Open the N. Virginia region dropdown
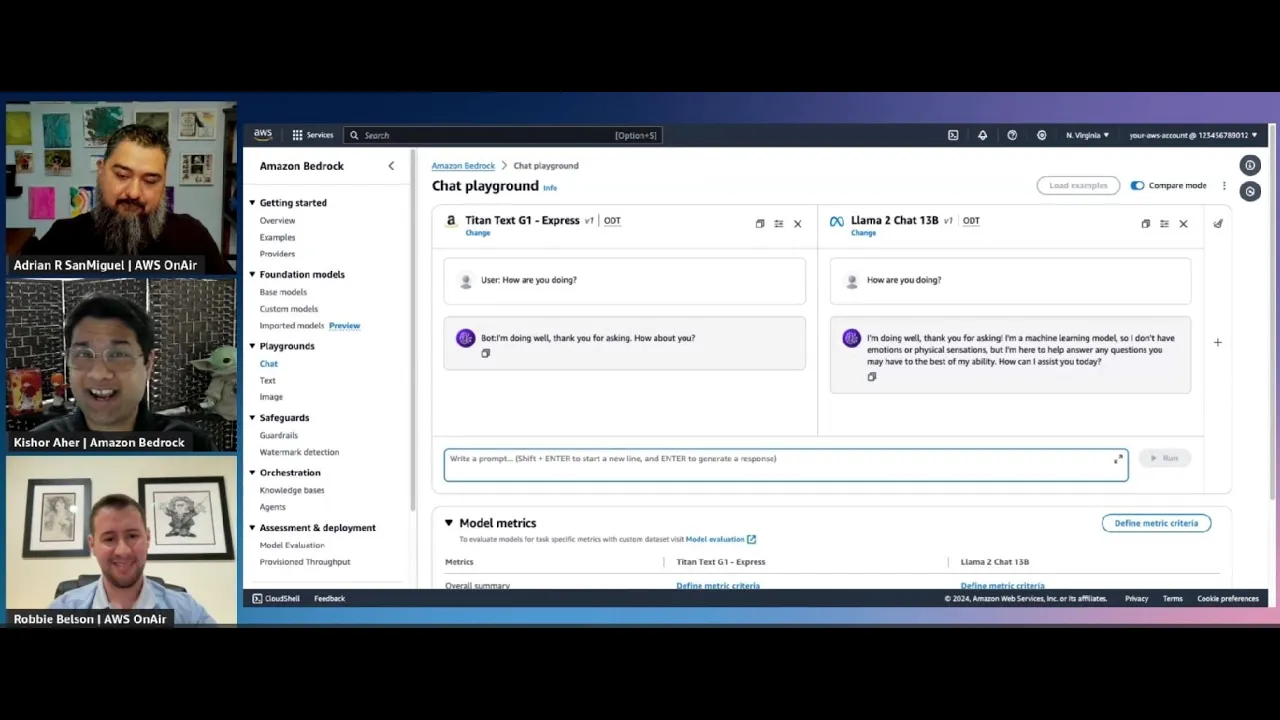Image resolution: width=1280 pixels, height=720 pixels. coord(1087,135)
